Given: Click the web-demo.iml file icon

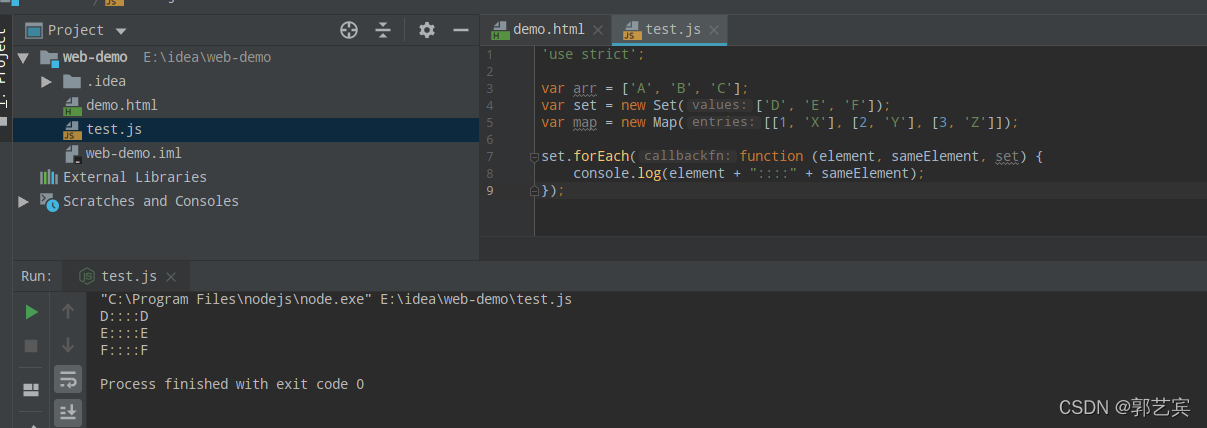Looking at the screenshot, I should pos(72,153).
